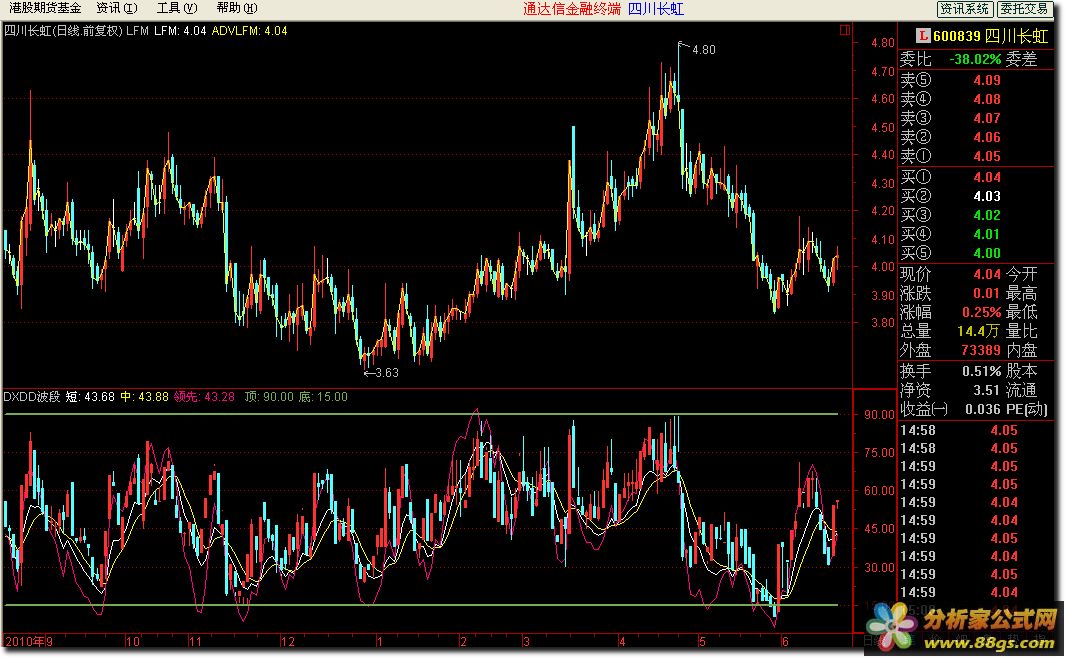
Task: Click the 涨跌 value 0.01
Action: pyautogui.click(x=986, y=294)
